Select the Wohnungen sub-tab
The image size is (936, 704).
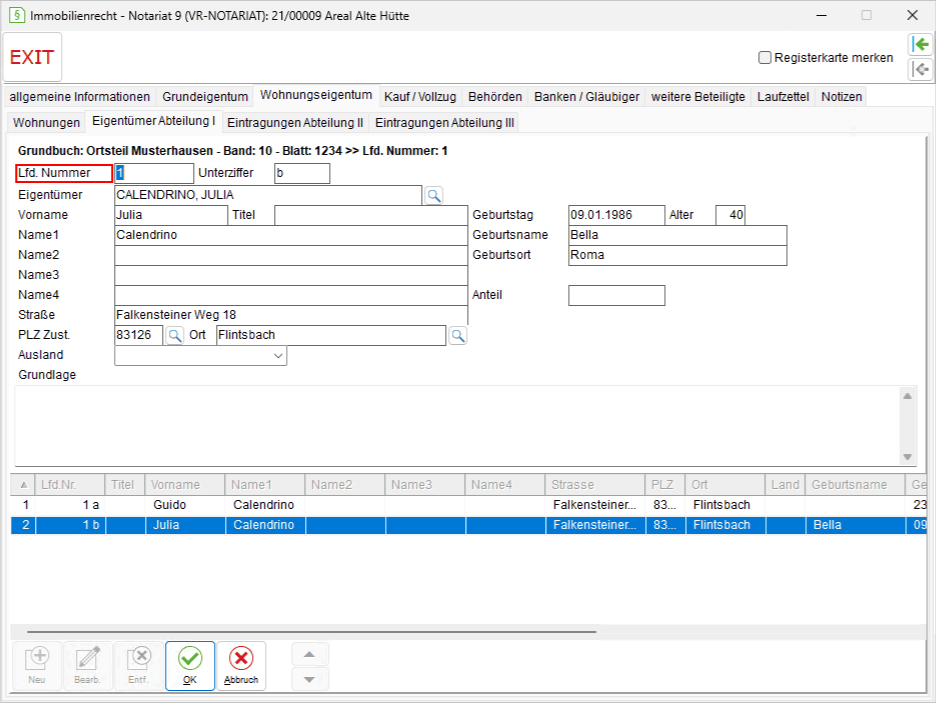click(x=47, y=122)
